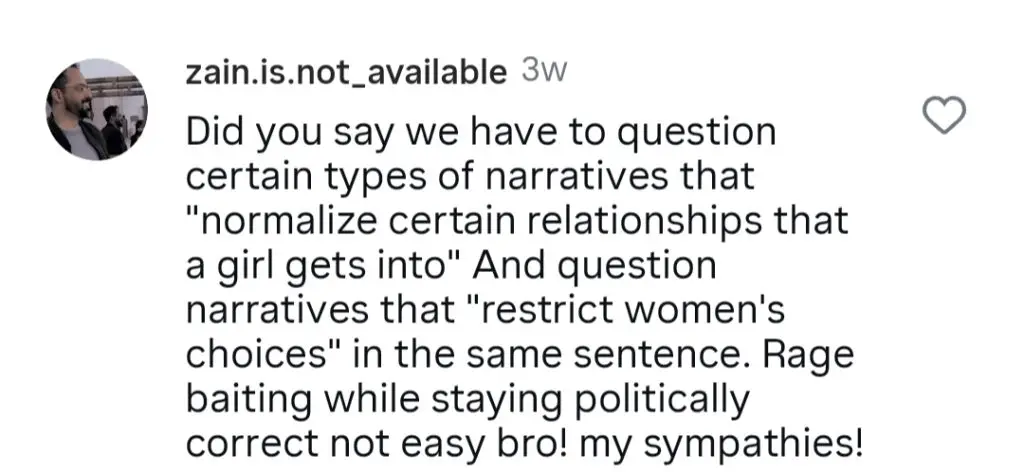Image resolution: width=1024 pixels, height=472 pixels.
Task: Open the zain.is.not_available username link
Action: pos(346,72)
